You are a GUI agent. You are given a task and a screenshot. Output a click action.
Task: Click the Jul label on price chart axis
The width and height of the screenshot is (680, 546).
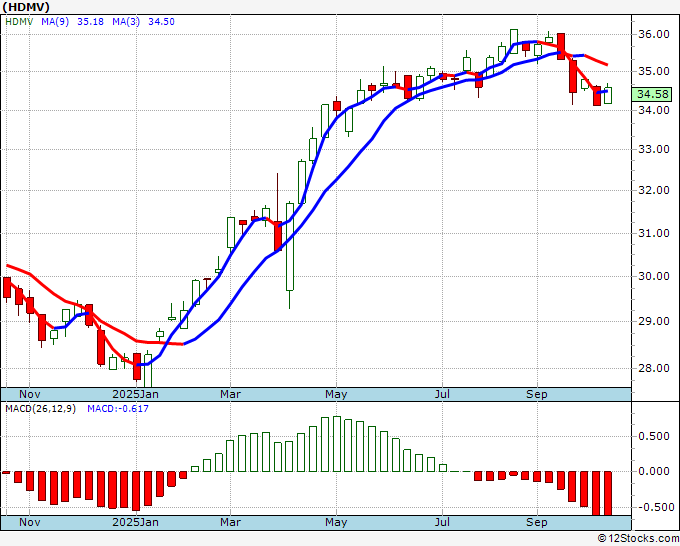pos(442,394)
